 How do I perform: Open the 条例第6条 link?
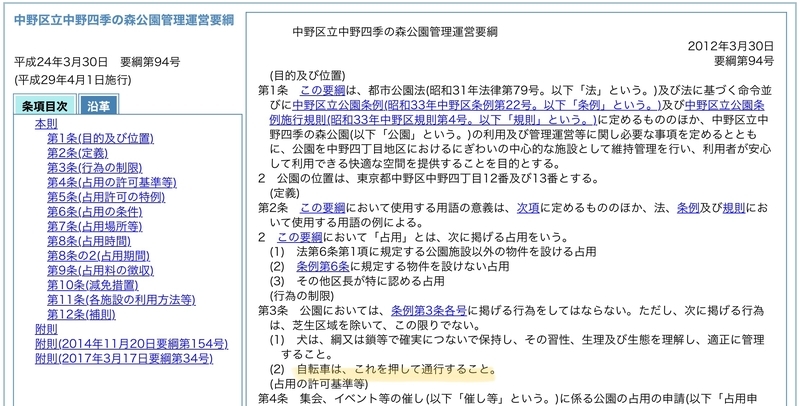tap(323, 266)
